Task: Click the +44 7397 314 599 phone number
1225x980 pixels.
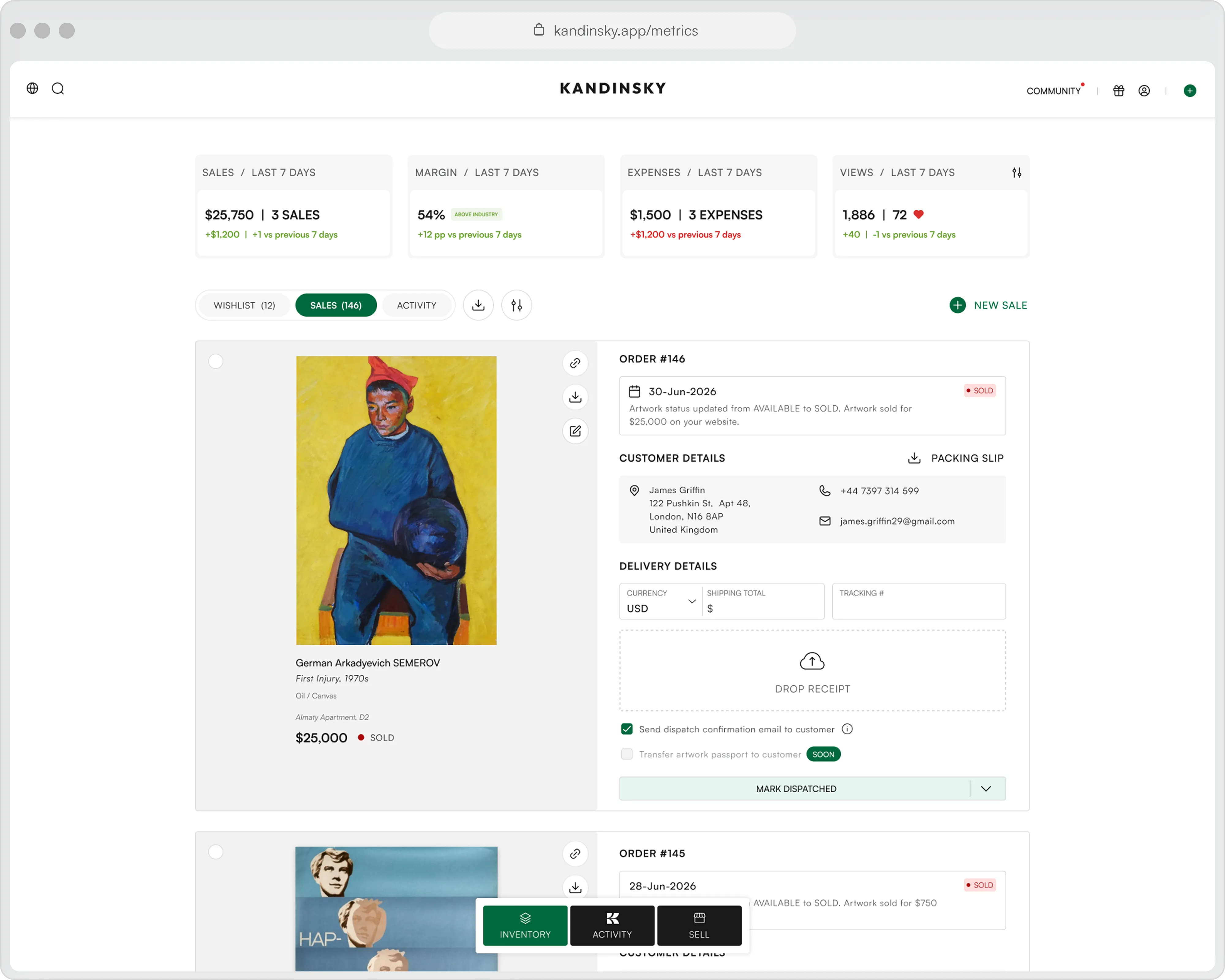Action: 879,490
